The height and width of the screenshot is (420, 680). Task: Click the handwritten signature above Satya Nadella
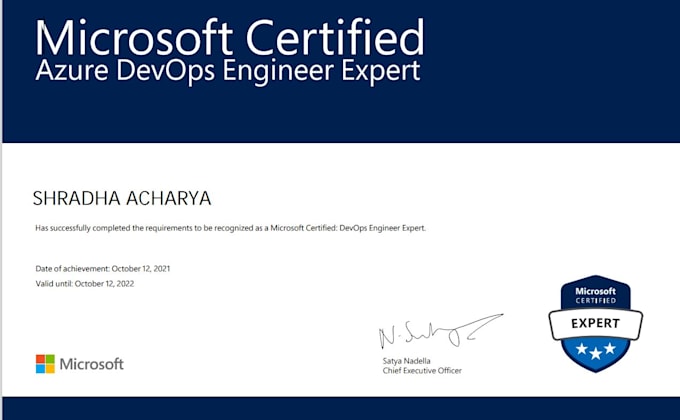pyautogui.click(x=441, y=331)
